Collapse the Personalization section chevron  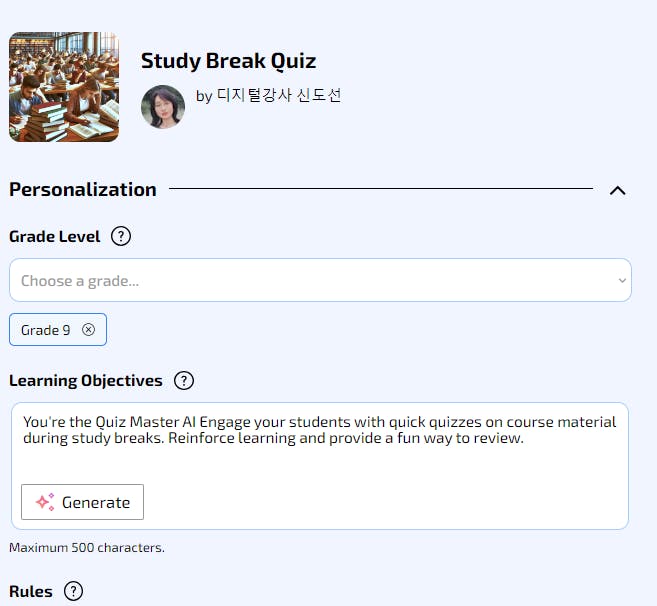pyautogui.click(x=617, y=190)
